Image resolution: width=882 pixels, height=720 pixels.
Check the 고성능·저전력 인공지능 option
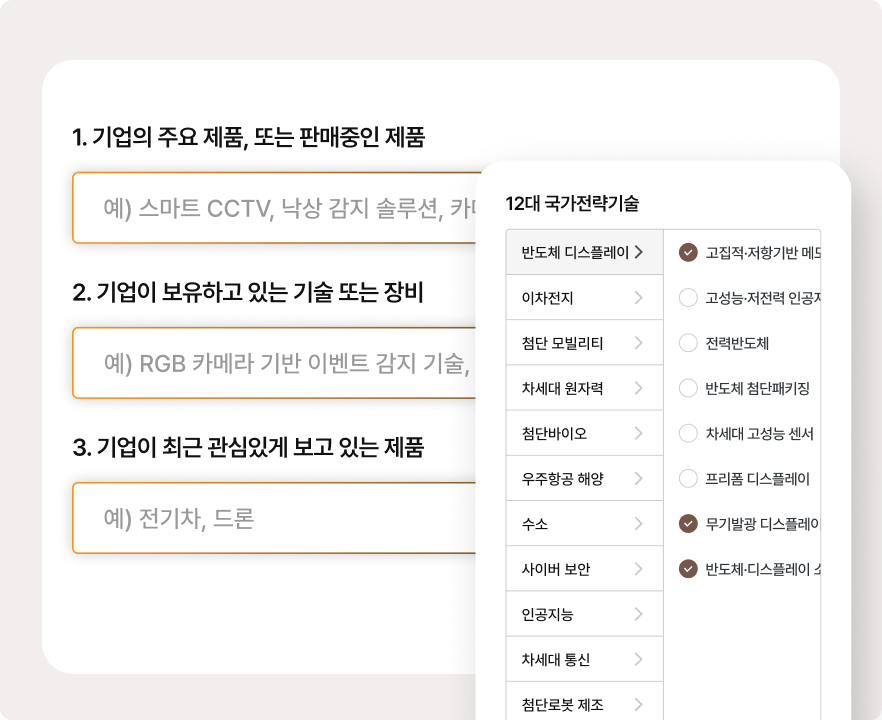[x=688, y=298]
